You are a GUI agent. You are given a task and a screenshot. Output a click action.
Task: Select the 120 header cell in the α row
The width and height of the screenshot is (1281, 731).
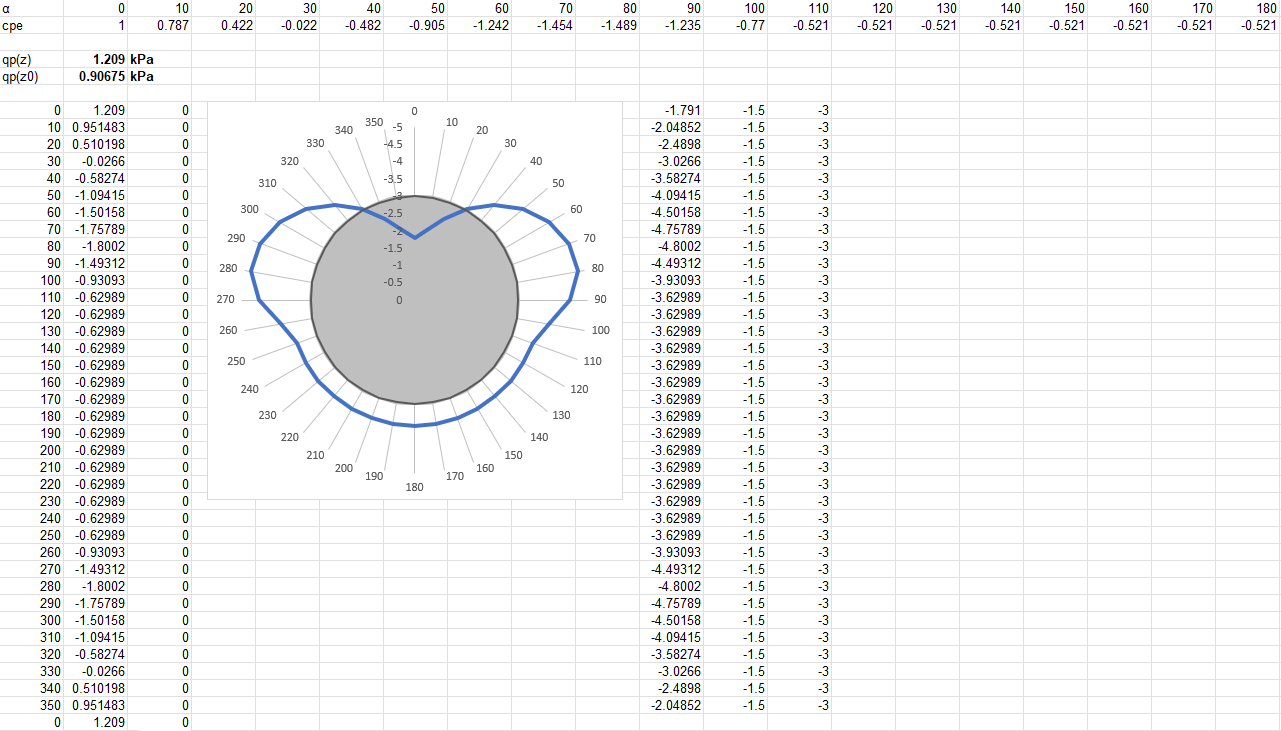[864, 8]
